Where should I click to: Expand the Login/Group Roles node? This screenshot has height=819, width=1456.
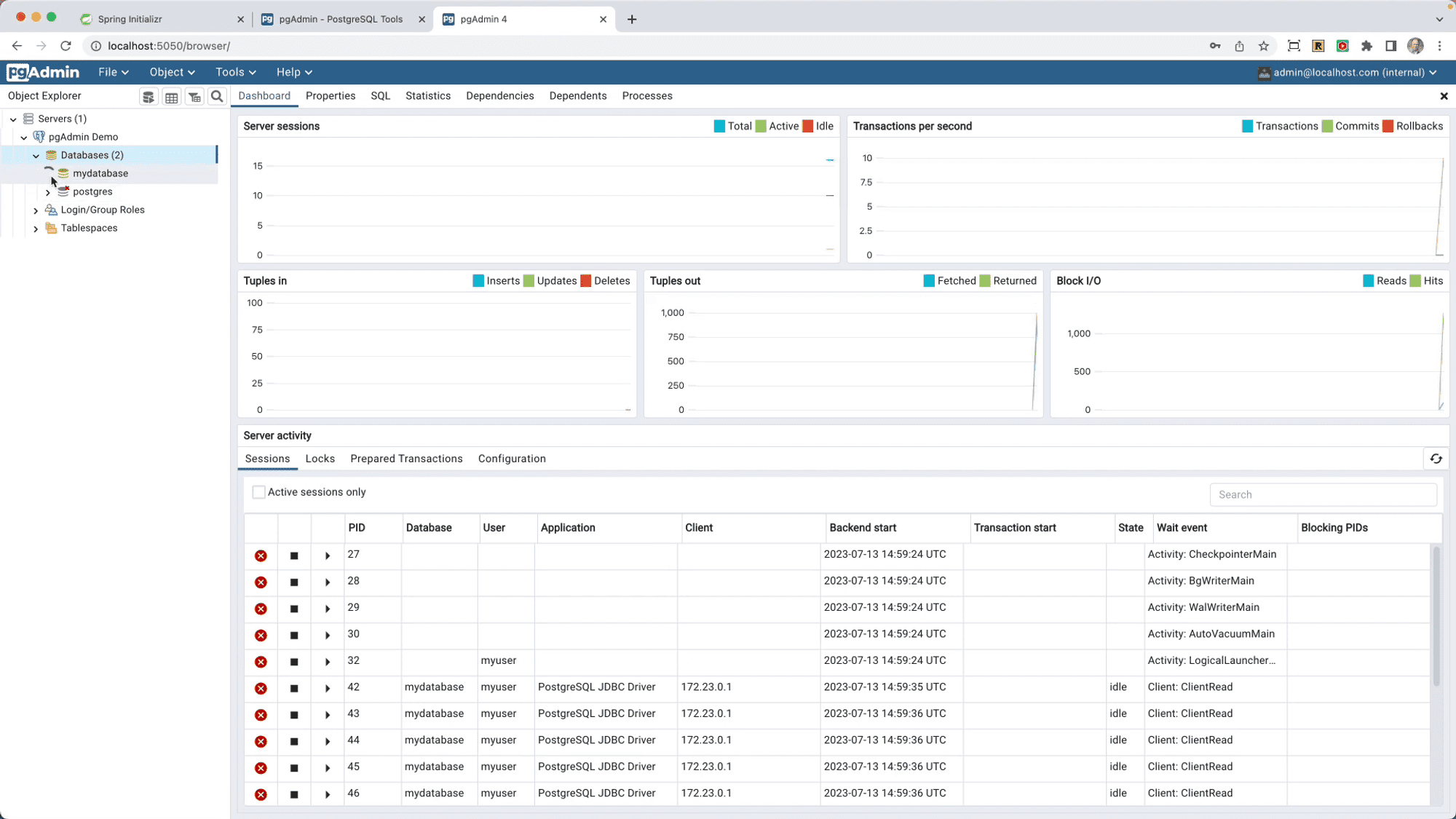[36, 210]
